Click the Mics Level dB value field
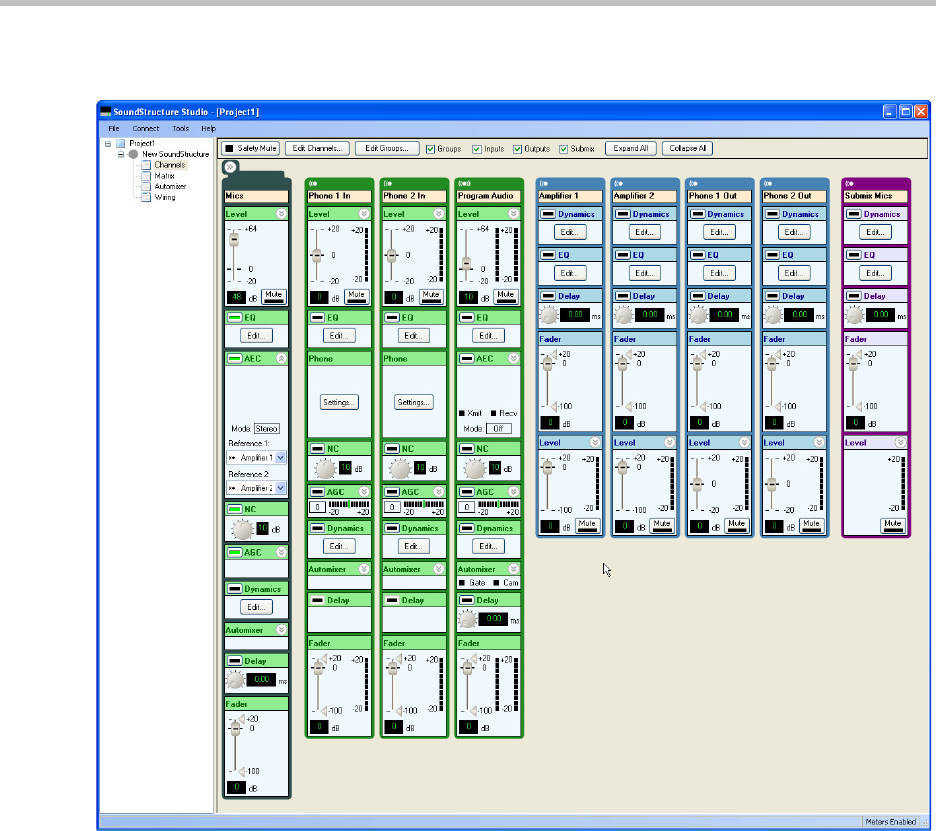This screenshot has width=936, height=831. point(237,297)
